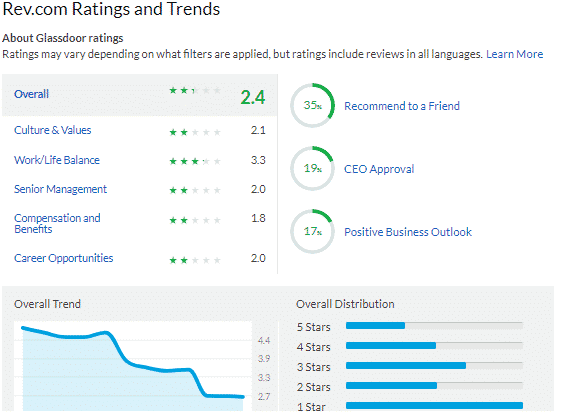Select Positive Business Outlook link
Screen dimensions: 565x420
coord(408,232)
